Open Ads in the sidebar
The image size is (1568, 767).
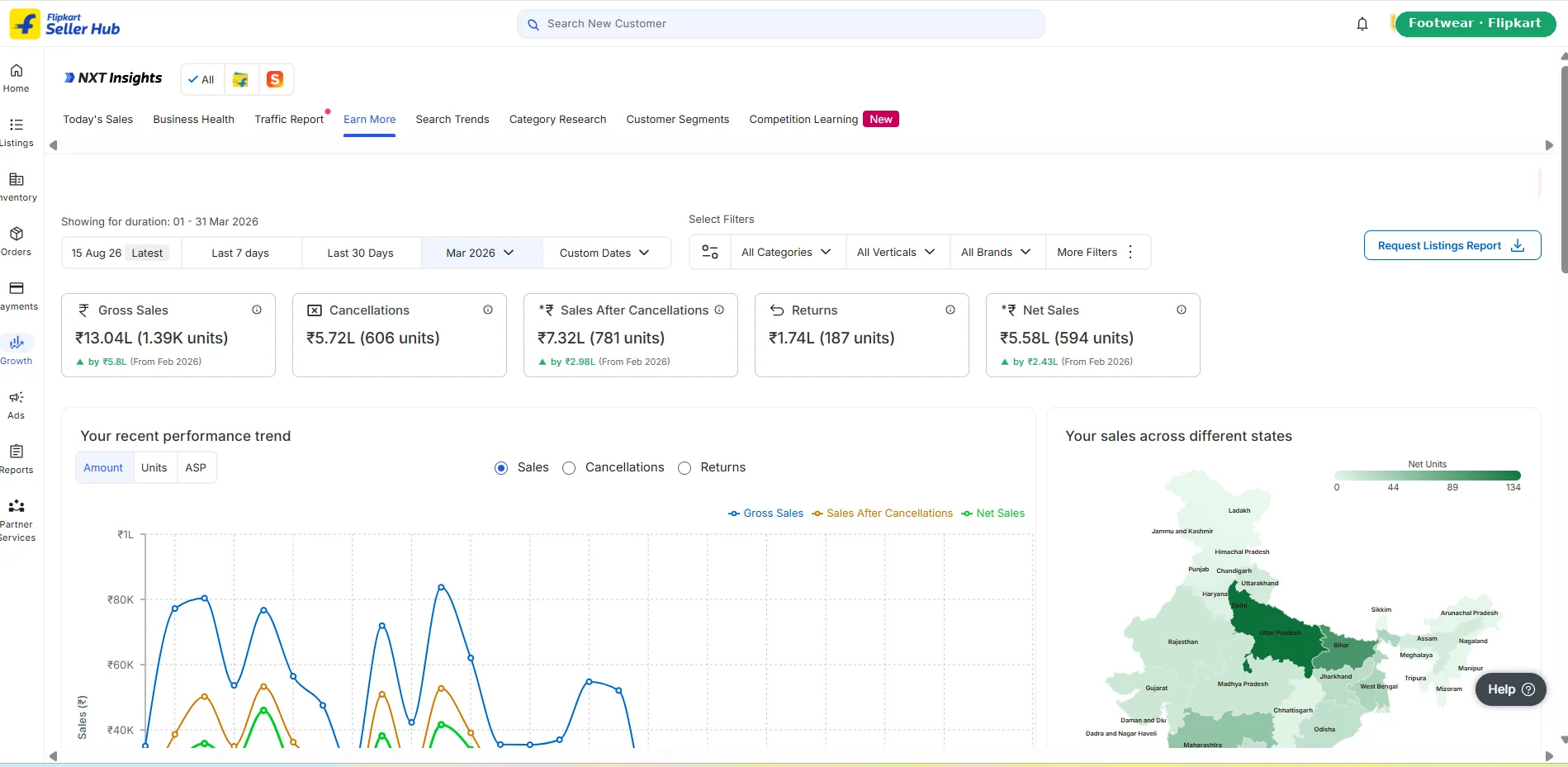tap(17, 405)
